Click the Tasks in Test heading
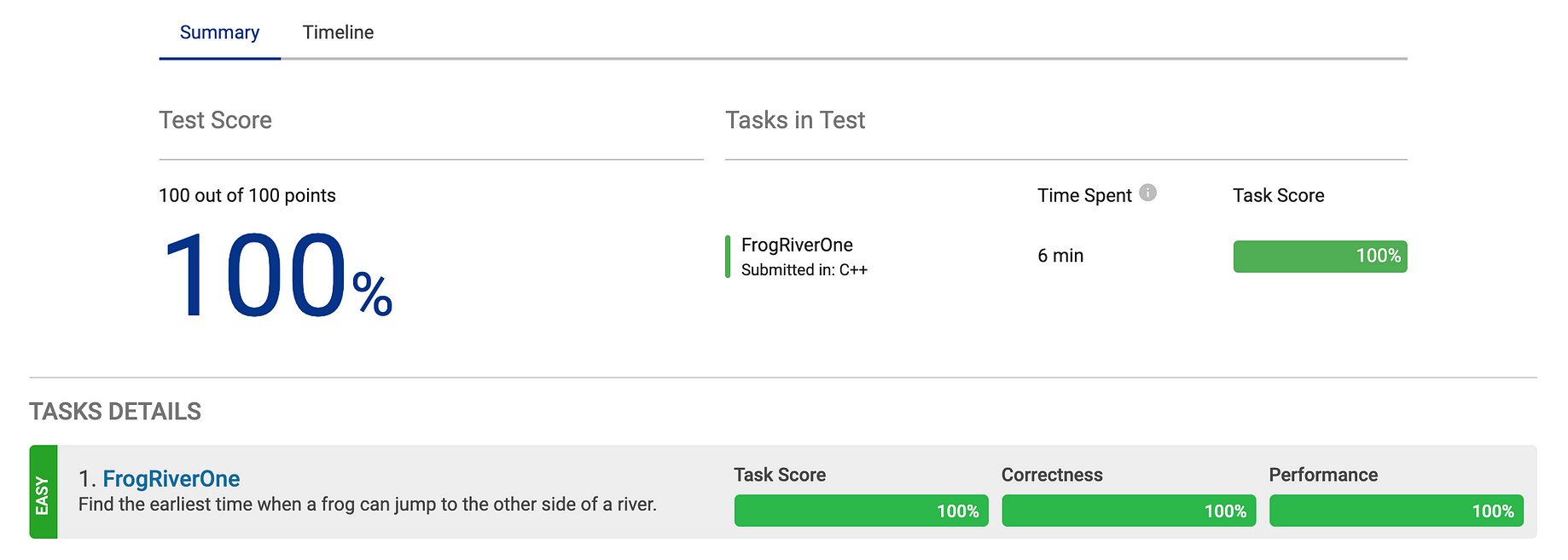Viewport: 1568px width, 560px height. pos(795,120)
